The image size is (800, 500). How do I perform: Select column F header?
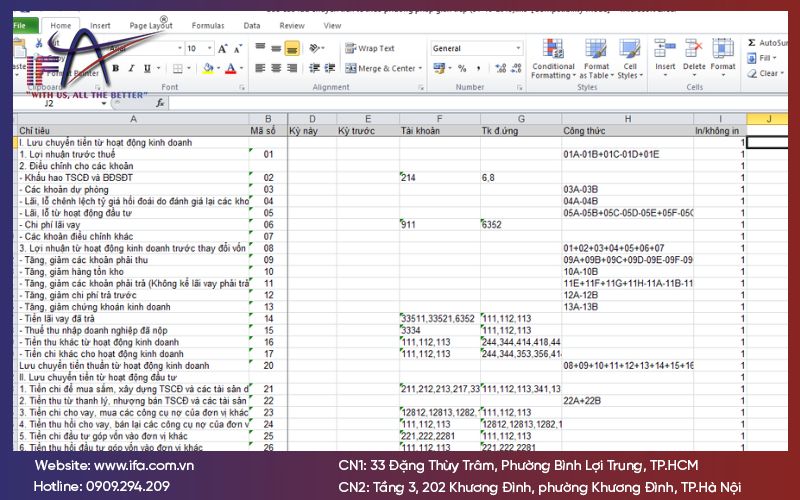(x=439, y=119)
